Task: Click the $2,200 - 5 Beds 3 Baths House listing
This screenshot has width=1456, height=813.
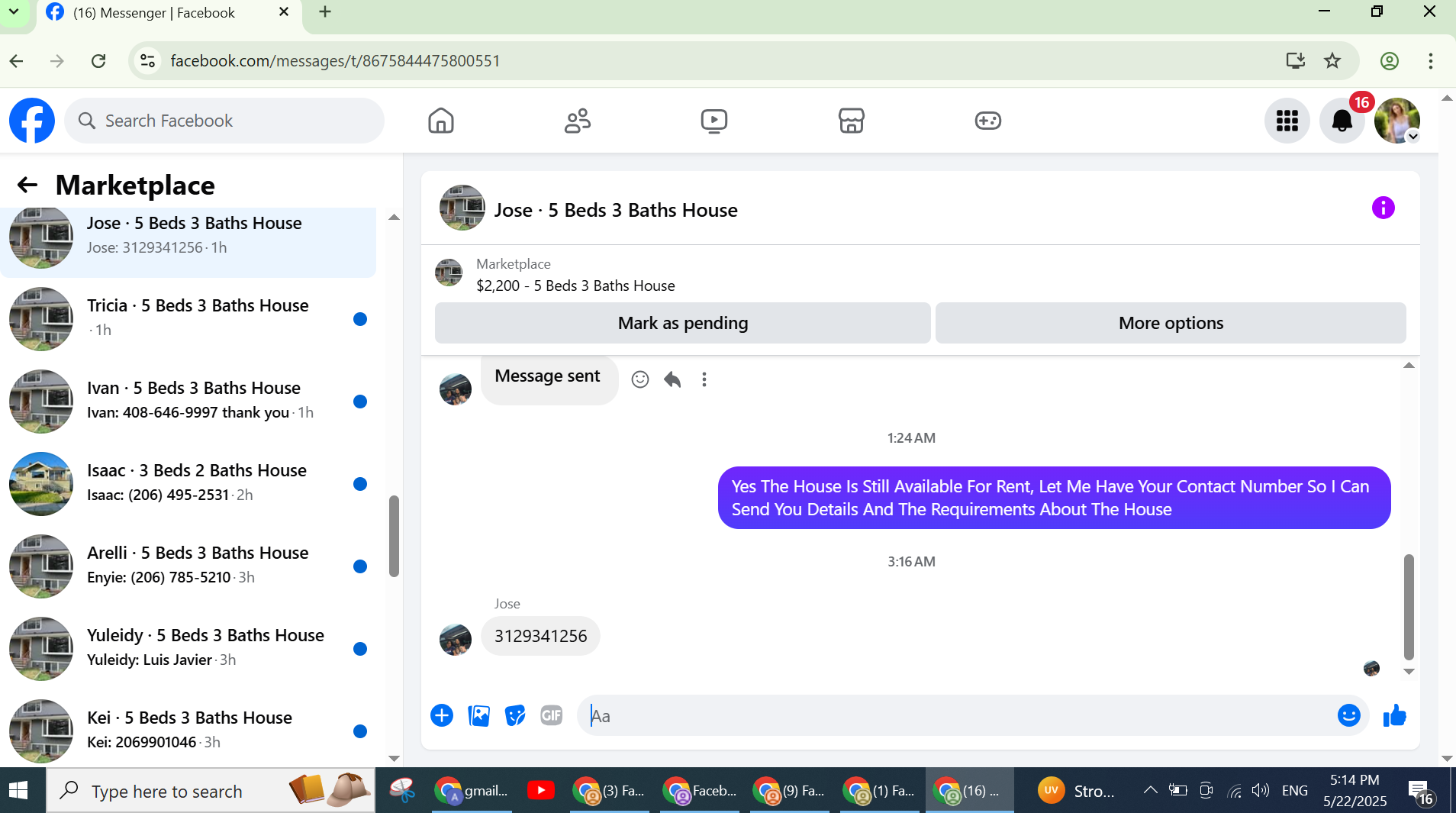Action: point(575,286)
